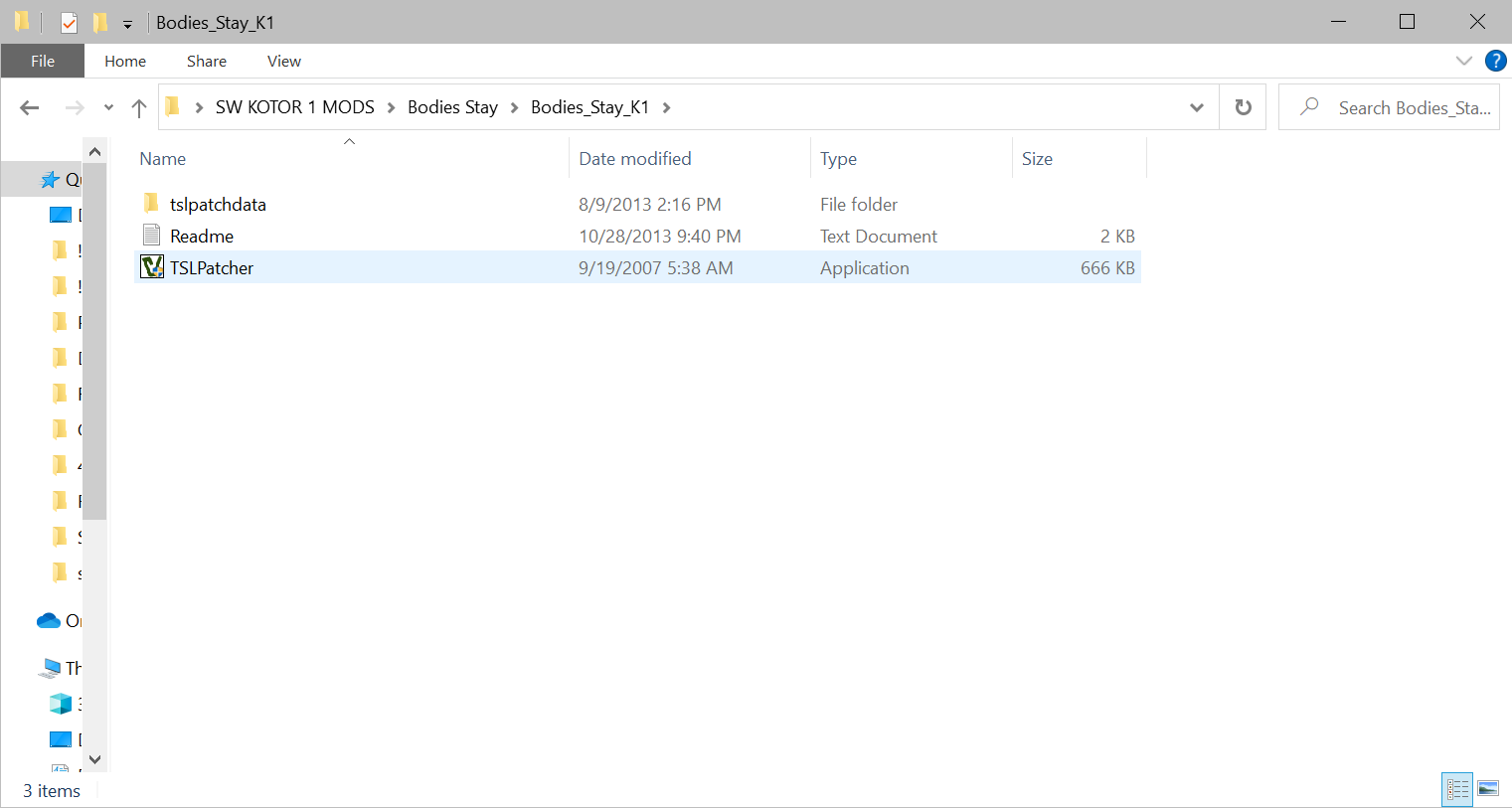The image size is (1512, 808).
Task: Click the date 10/28/2013 9:40 PM
Action: [660, 236]
